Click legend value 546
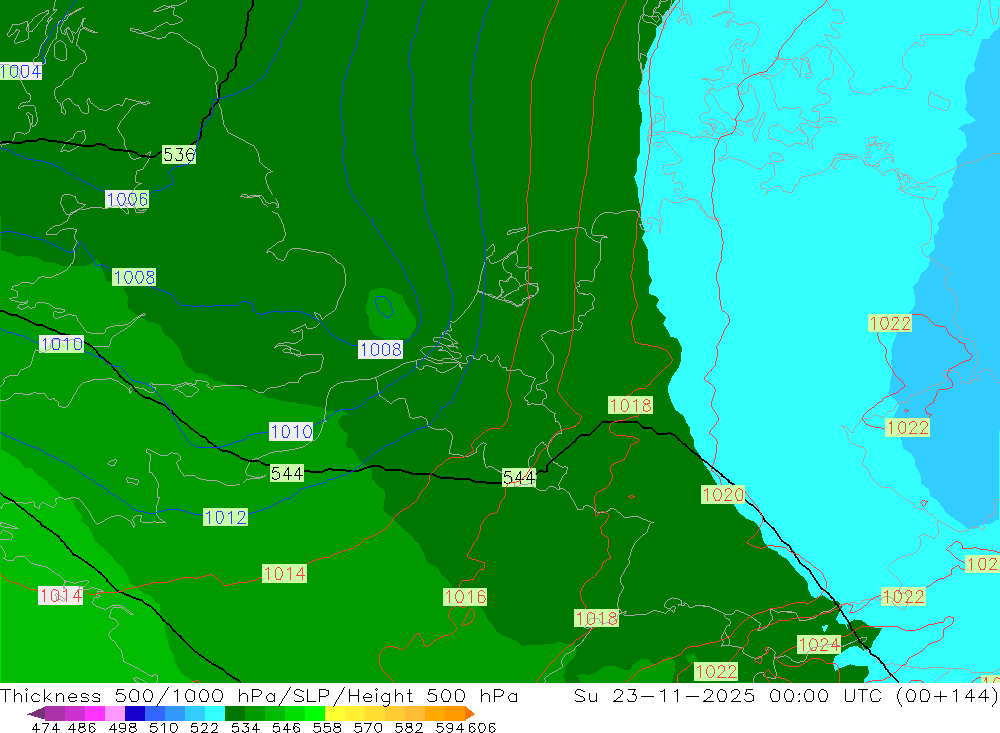This screenshot has width=1000, height=733. click(x=286, y=727)
